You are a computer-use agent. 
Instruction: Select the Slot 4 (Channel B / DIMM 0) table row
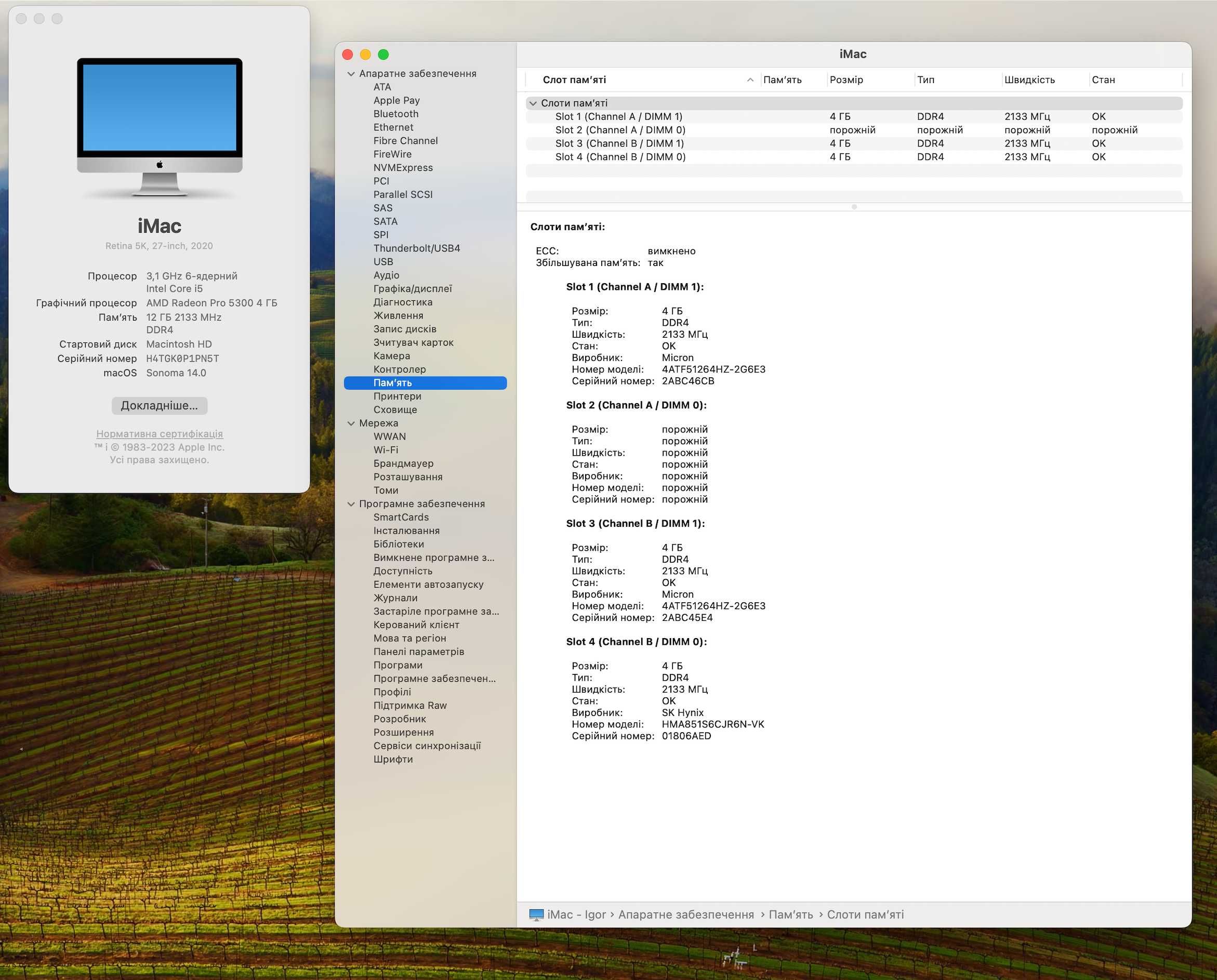point(853,157)
